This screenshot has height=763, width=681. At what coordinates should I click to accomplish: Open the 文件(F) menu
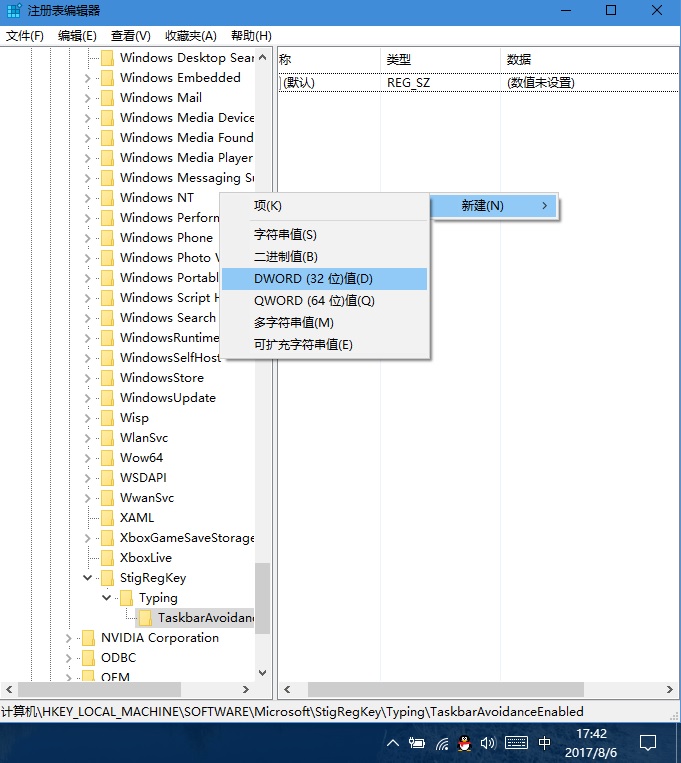pyautogui.click(x=24, y=36)
